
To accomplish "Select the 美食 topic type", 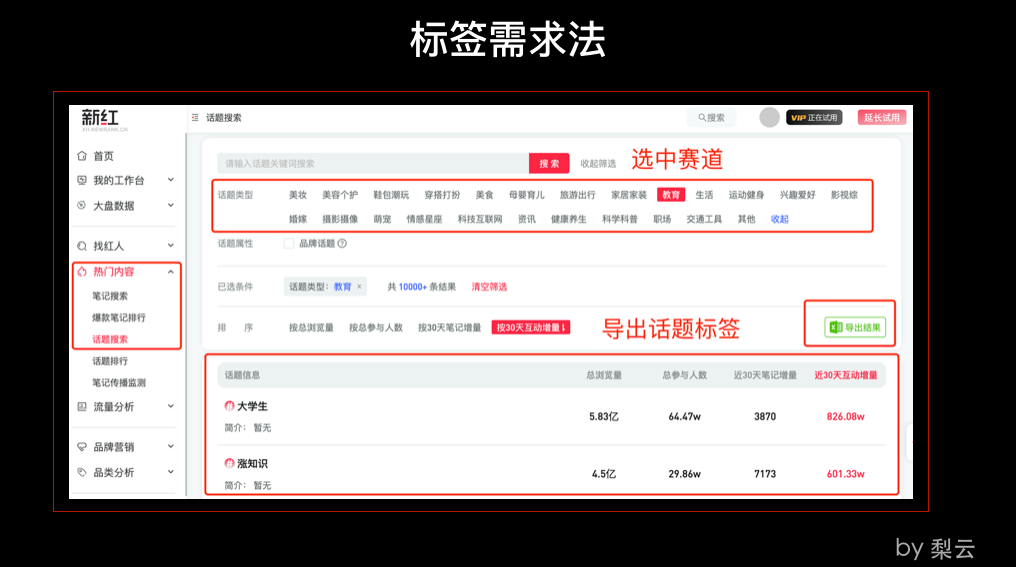I will [485, 194].
